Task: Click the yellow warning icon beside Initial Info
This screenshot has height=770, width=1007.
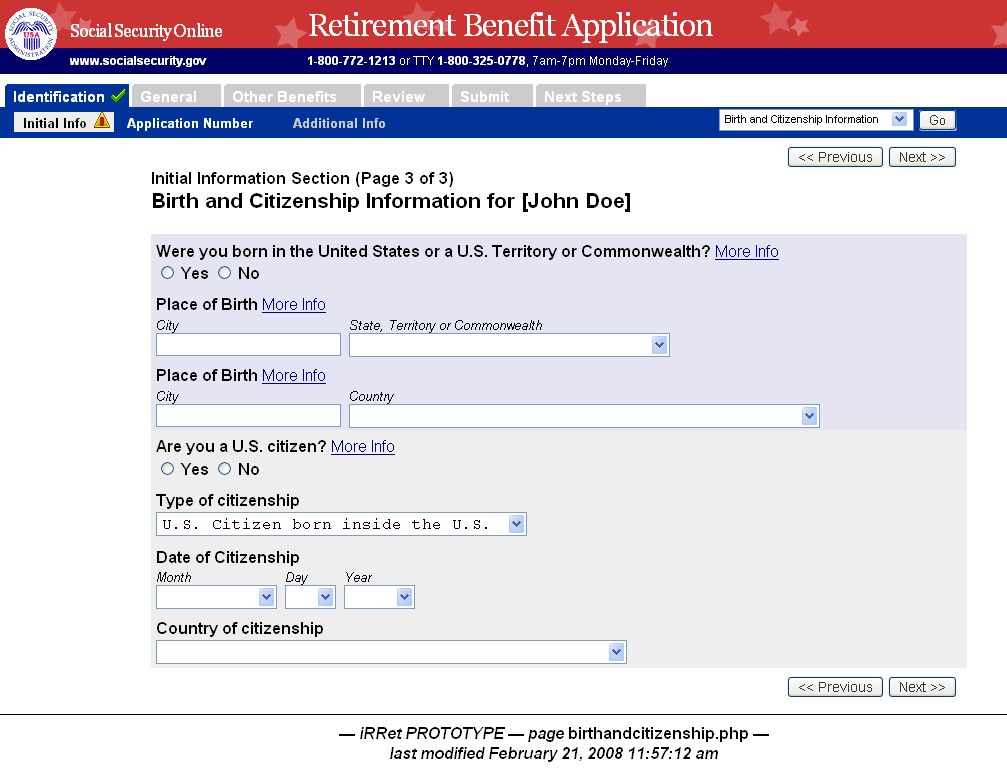Action: [x=102, y=122]
